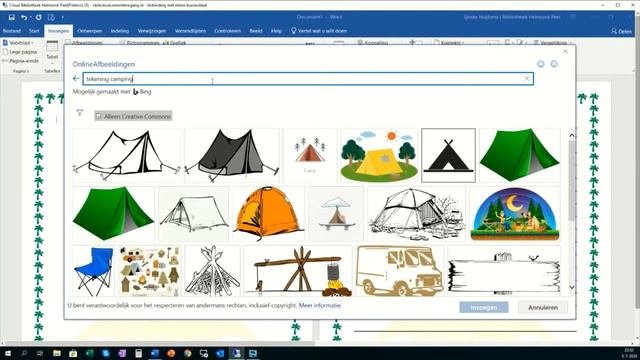Switch to the Start ribbon tab
The image size is (640, 360).
point(34,31)
